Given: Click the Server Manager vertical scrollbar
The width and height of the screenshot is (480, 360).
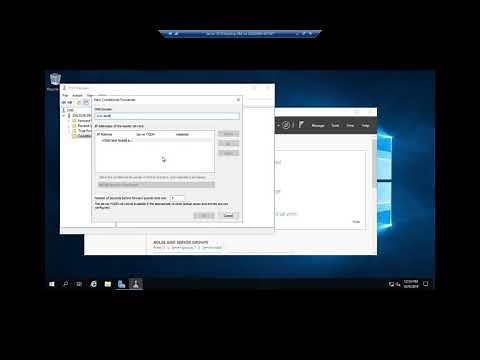Looking at the screenshot, I should [374, 163].
